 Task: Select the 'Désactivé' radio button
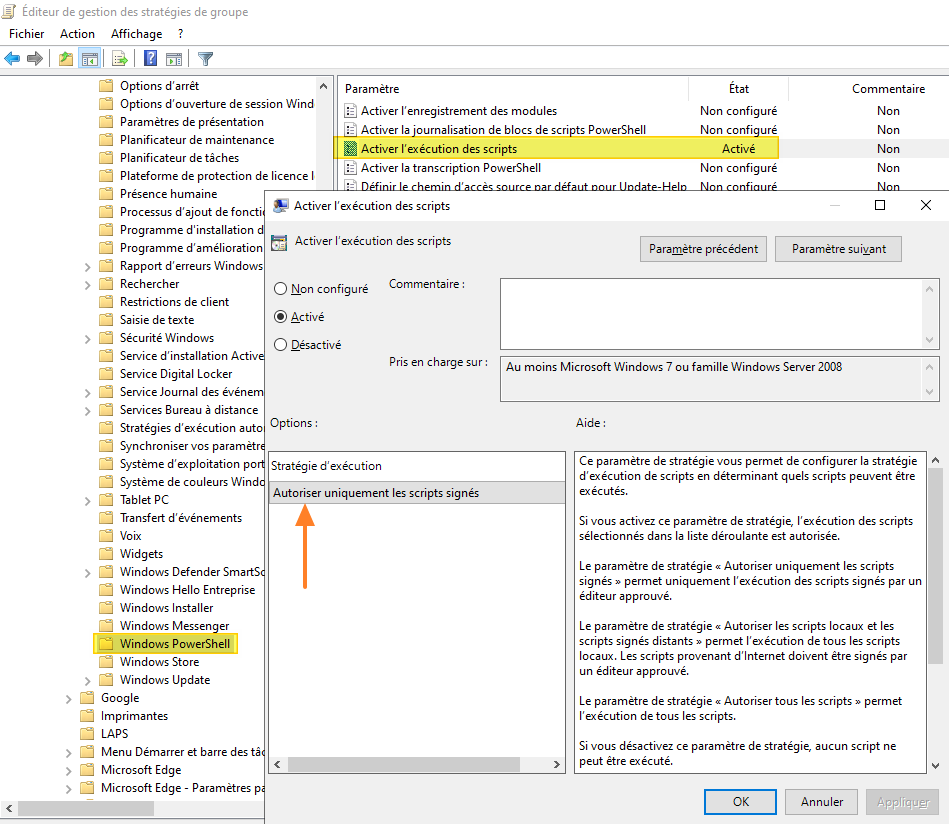tap(283, 344)
